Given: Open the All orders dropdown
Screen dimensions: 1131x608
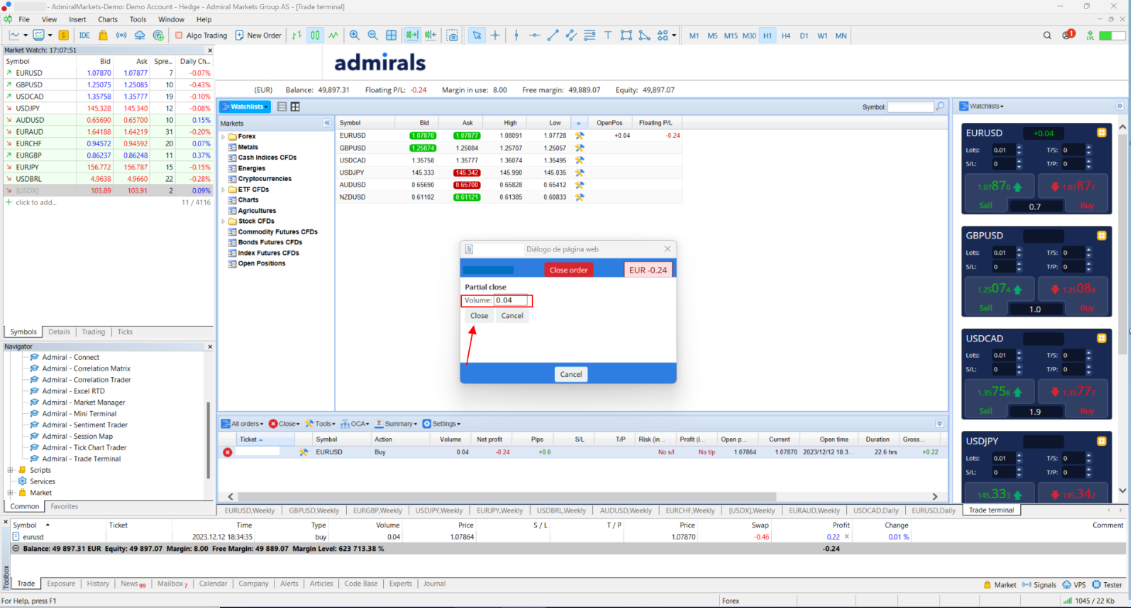Looking at the screenshot, I should coord(242,424).
